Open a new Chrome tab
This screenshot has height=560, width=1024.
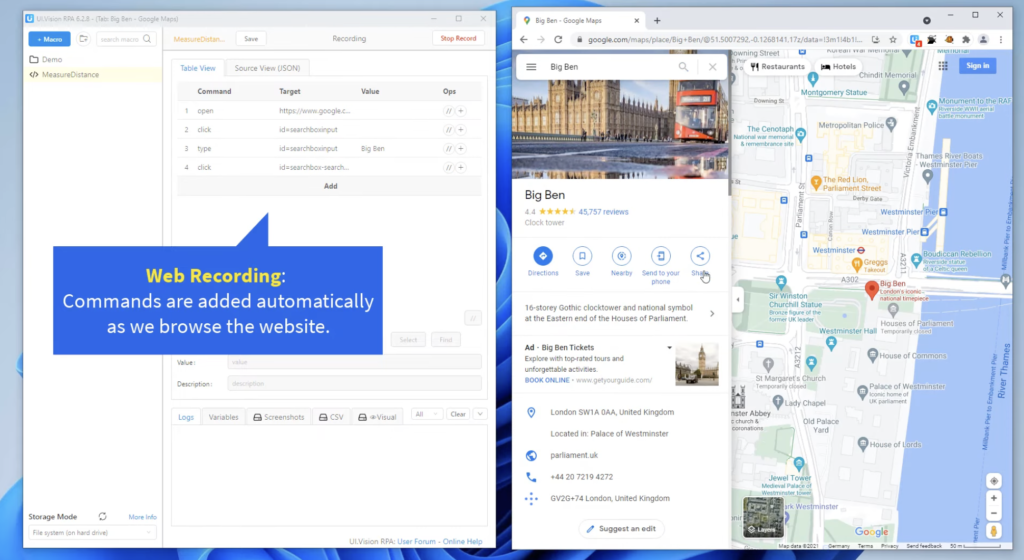[657, 20]
